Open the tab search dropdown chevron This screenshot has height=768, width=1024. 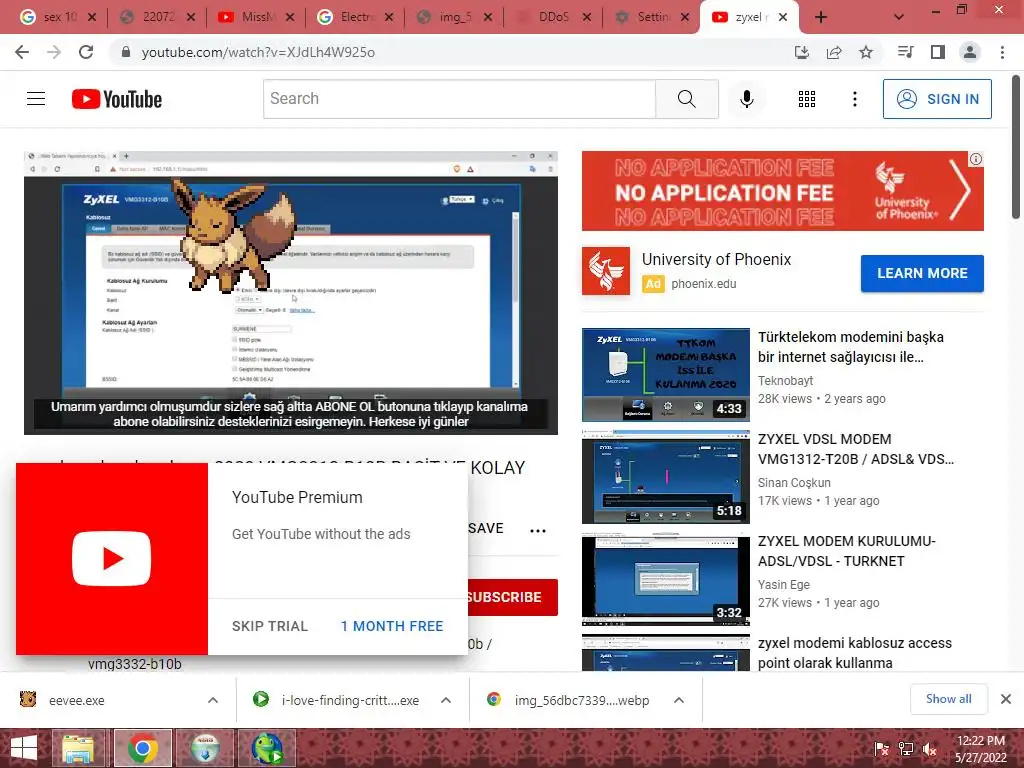(x=899, y=17)
